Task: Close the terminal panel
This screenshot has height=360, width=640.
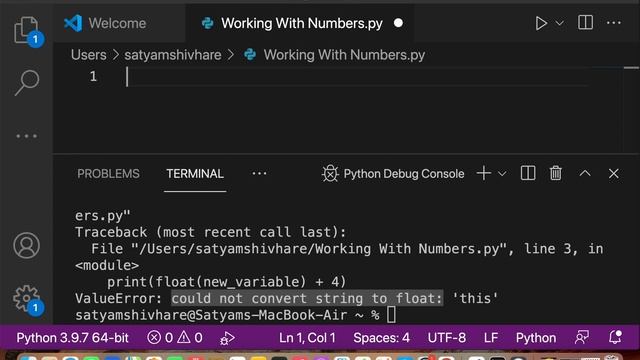Action: [613, 173]
